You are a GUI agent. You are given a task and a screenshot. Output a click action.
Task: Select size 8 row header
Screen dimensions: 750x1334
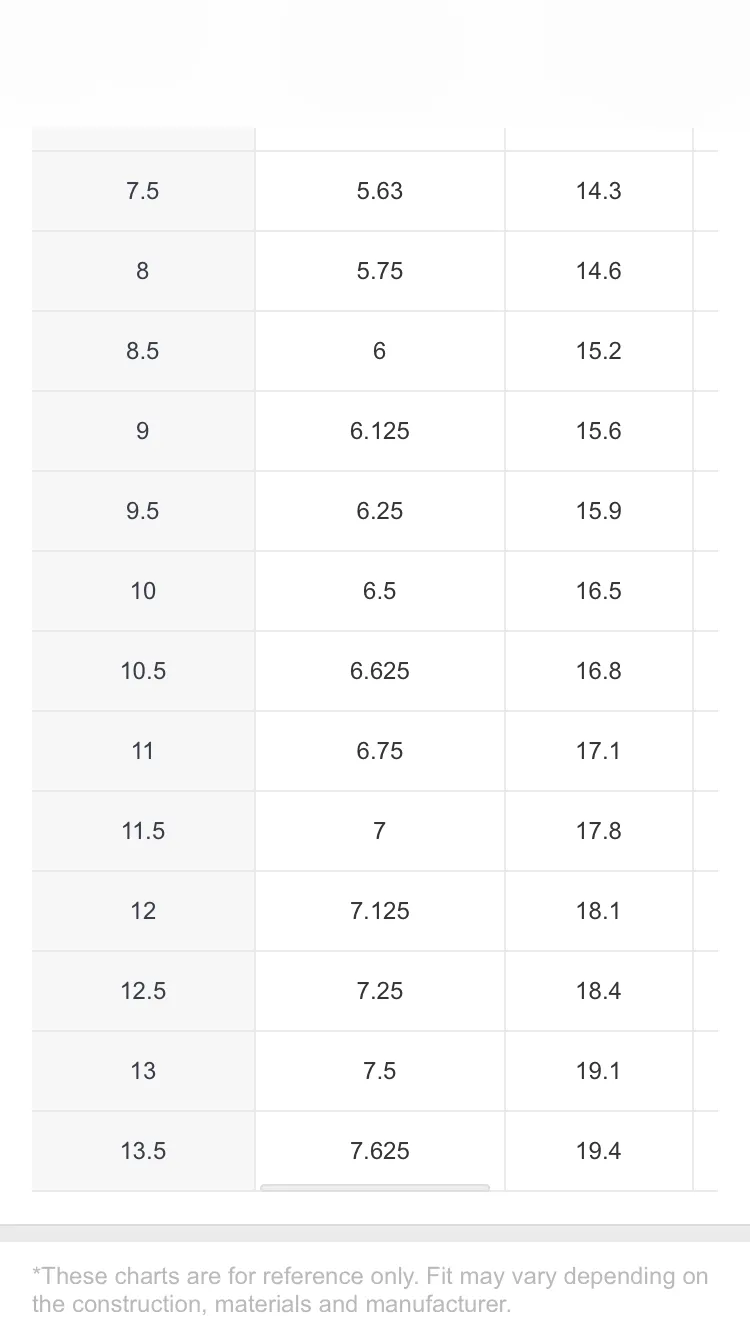pos(143,271)
